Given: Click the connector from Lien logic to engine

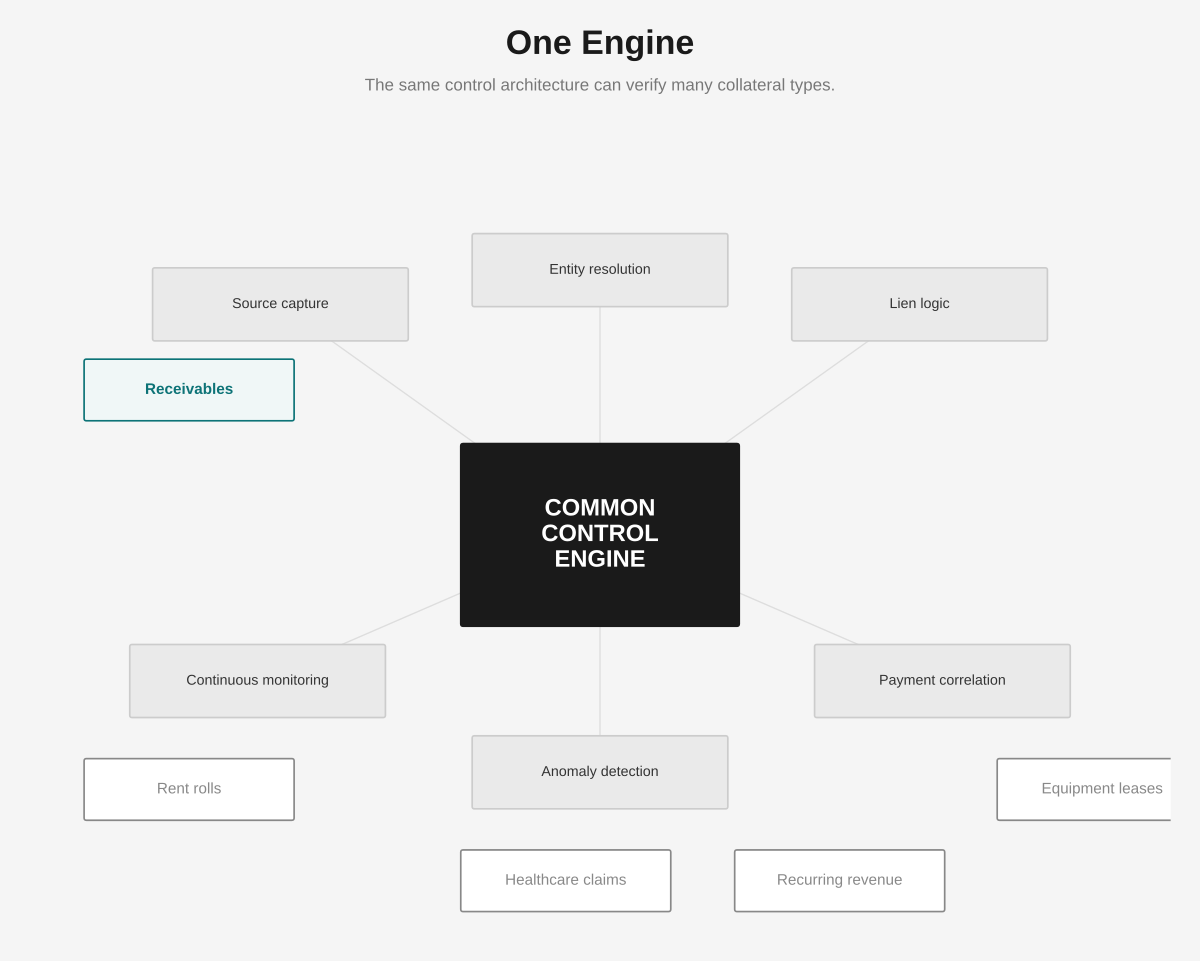Looking at the screenshot, I should click(797, 391).
